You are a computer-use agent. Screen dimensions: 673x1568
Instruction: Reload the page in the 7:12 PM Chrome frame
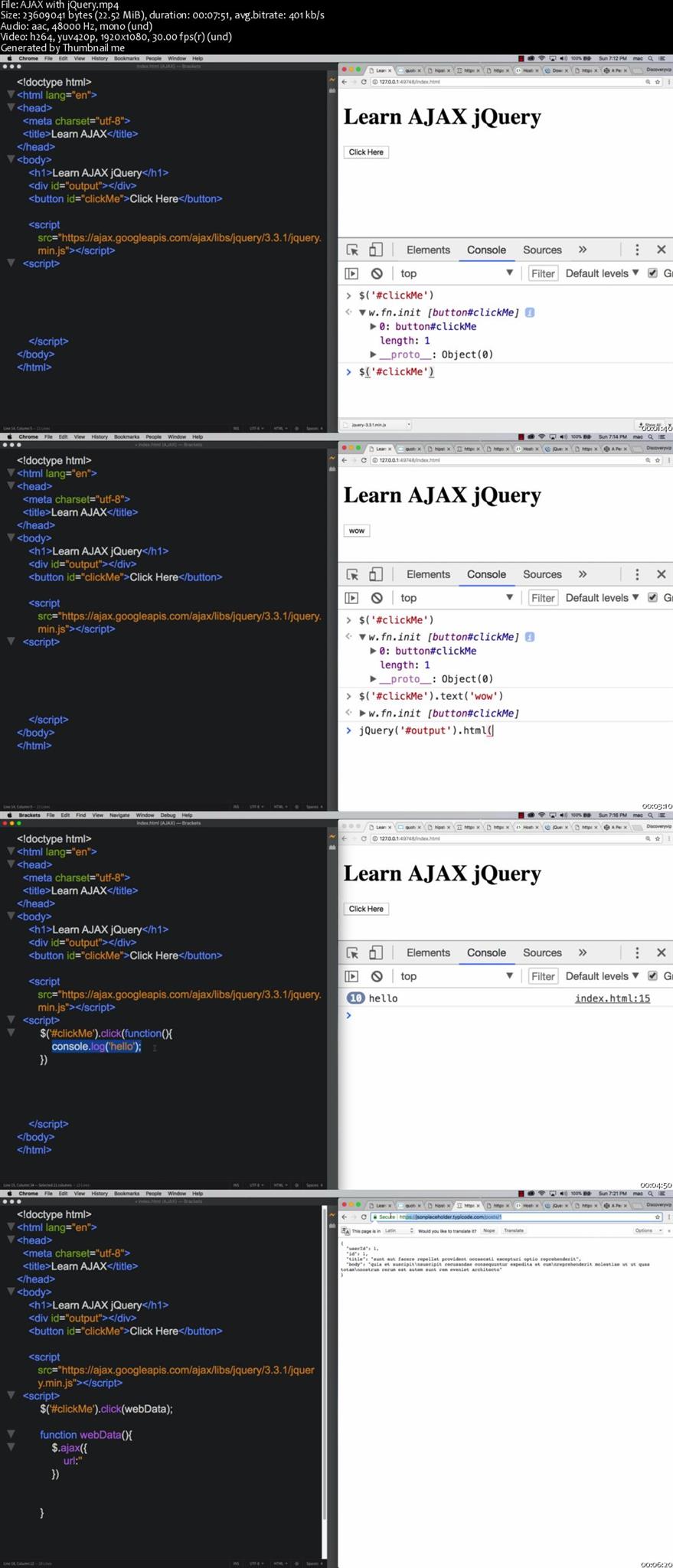point(364,82)
